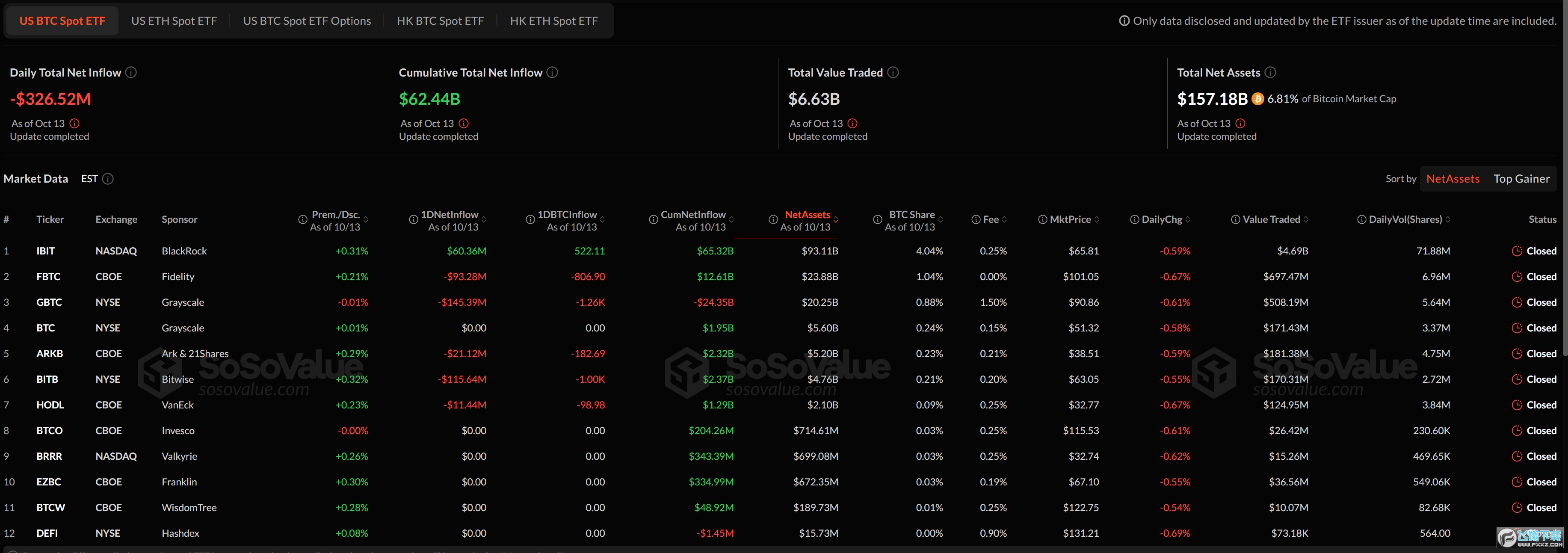The image size is (1568, 553).
Task: Click the GBTC Grayscale table row
Action: click(183, 302)
